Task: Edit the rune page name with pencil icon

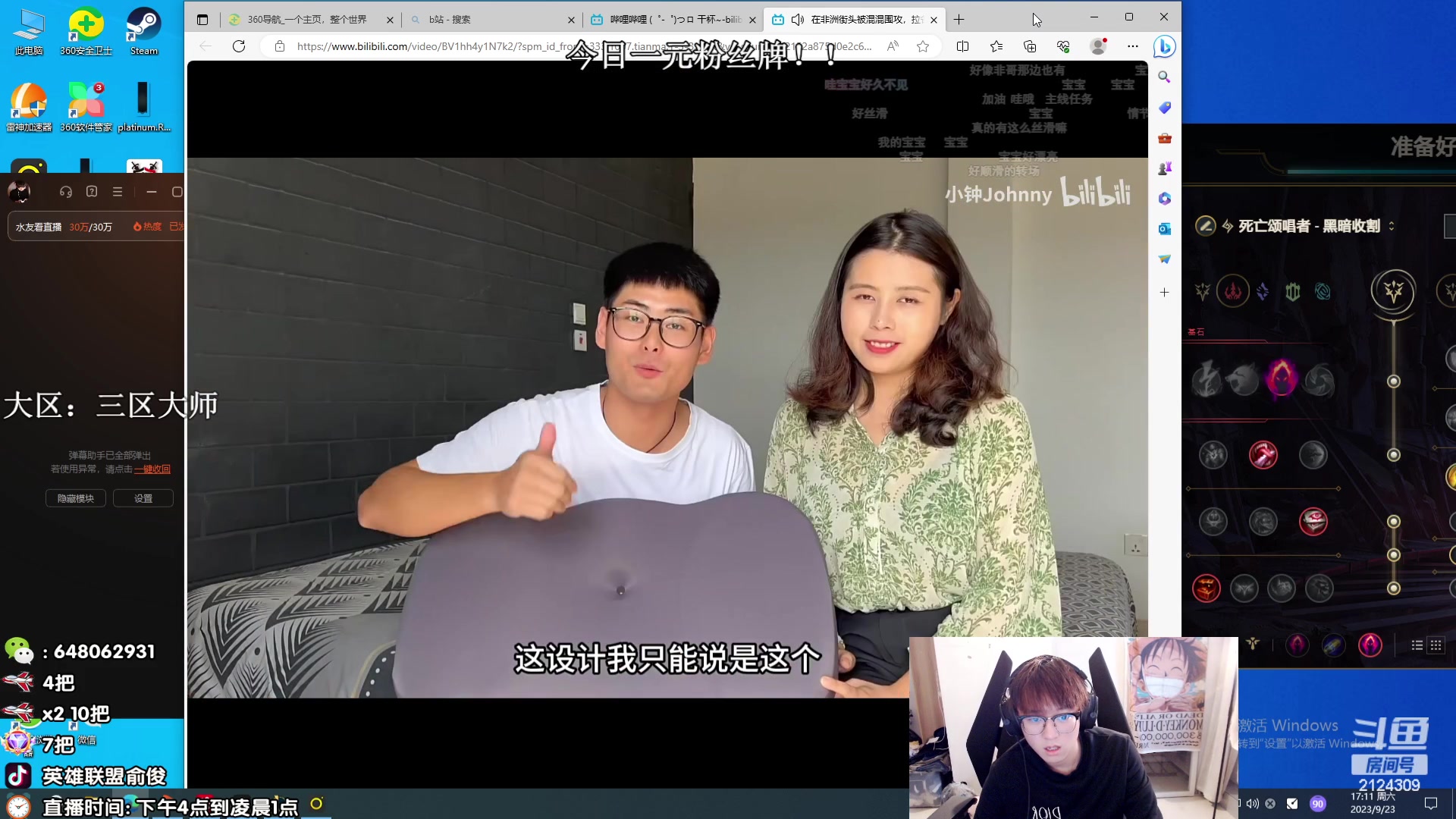Action: pyautogui.click(x=1206, y=226)
